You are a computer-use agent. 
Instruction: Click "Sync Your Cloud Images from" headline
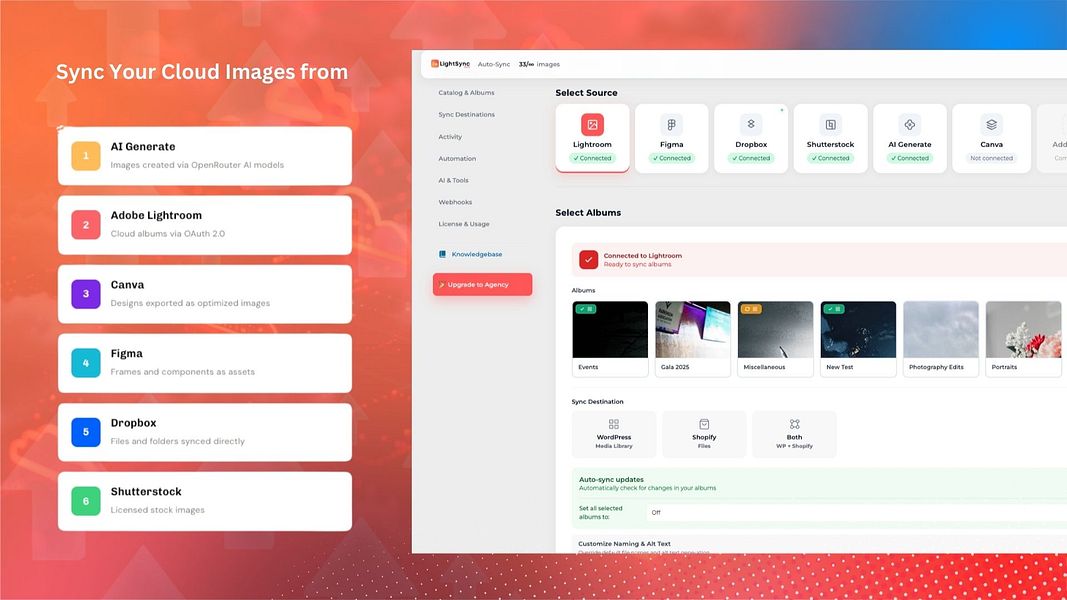(201, 72)
